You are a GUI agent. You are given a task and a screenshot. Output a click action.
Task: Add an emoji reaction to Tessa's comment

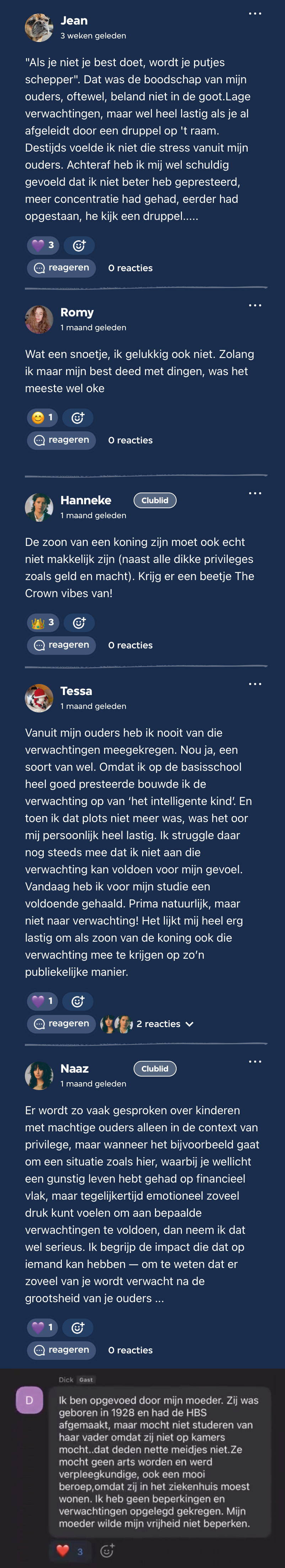click(x=78, y=1001)
